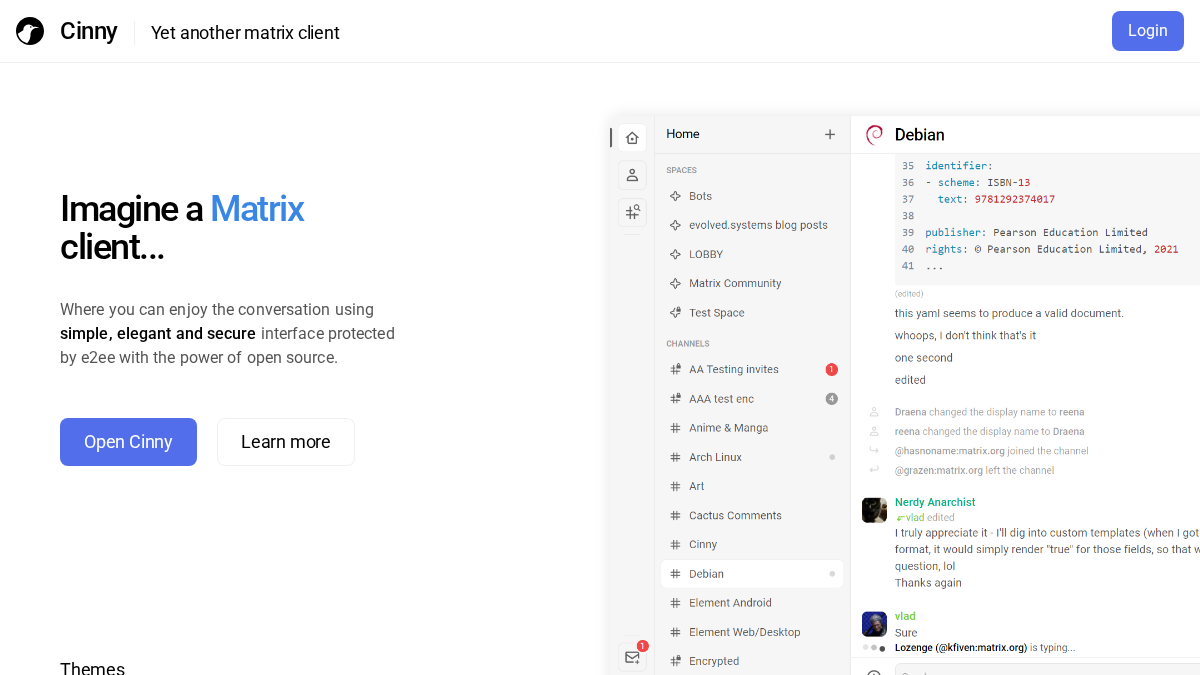Viewport: 1200px width, 675px height.
Task: Select the Debian channel row
Action: [752, 574]
